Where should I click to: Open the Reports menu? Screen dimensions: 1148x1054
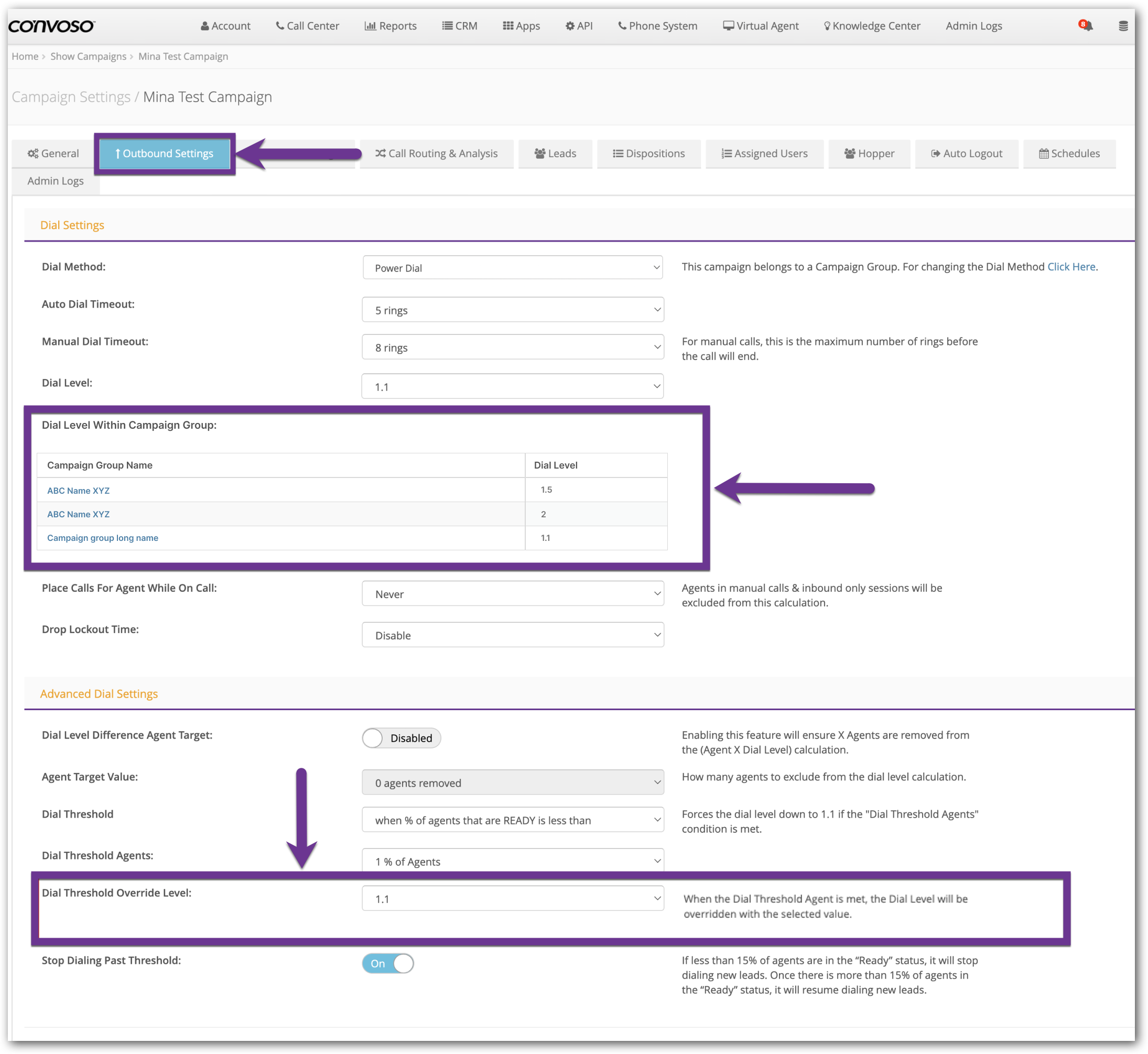(391, 26)
